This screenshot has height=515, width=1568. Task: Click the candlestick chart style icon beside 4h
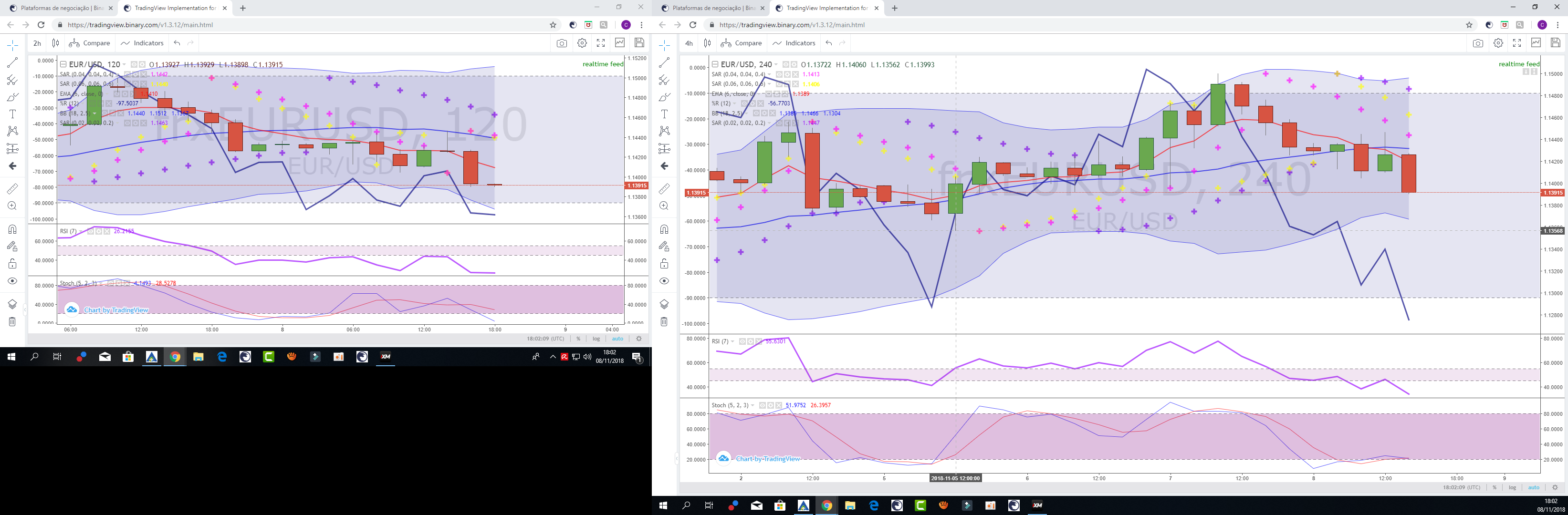click(707, 43)
